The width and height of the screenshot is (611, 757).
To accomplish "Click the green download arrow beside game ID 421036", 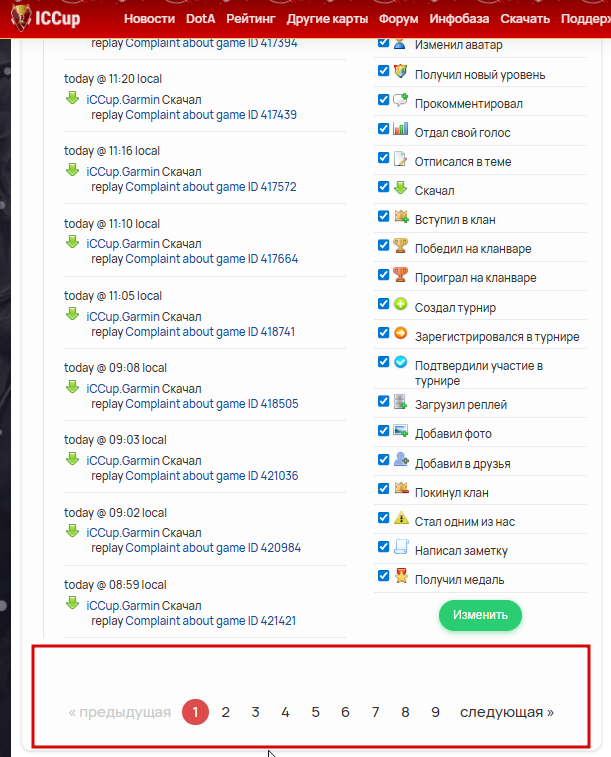I will click(72, 459).
